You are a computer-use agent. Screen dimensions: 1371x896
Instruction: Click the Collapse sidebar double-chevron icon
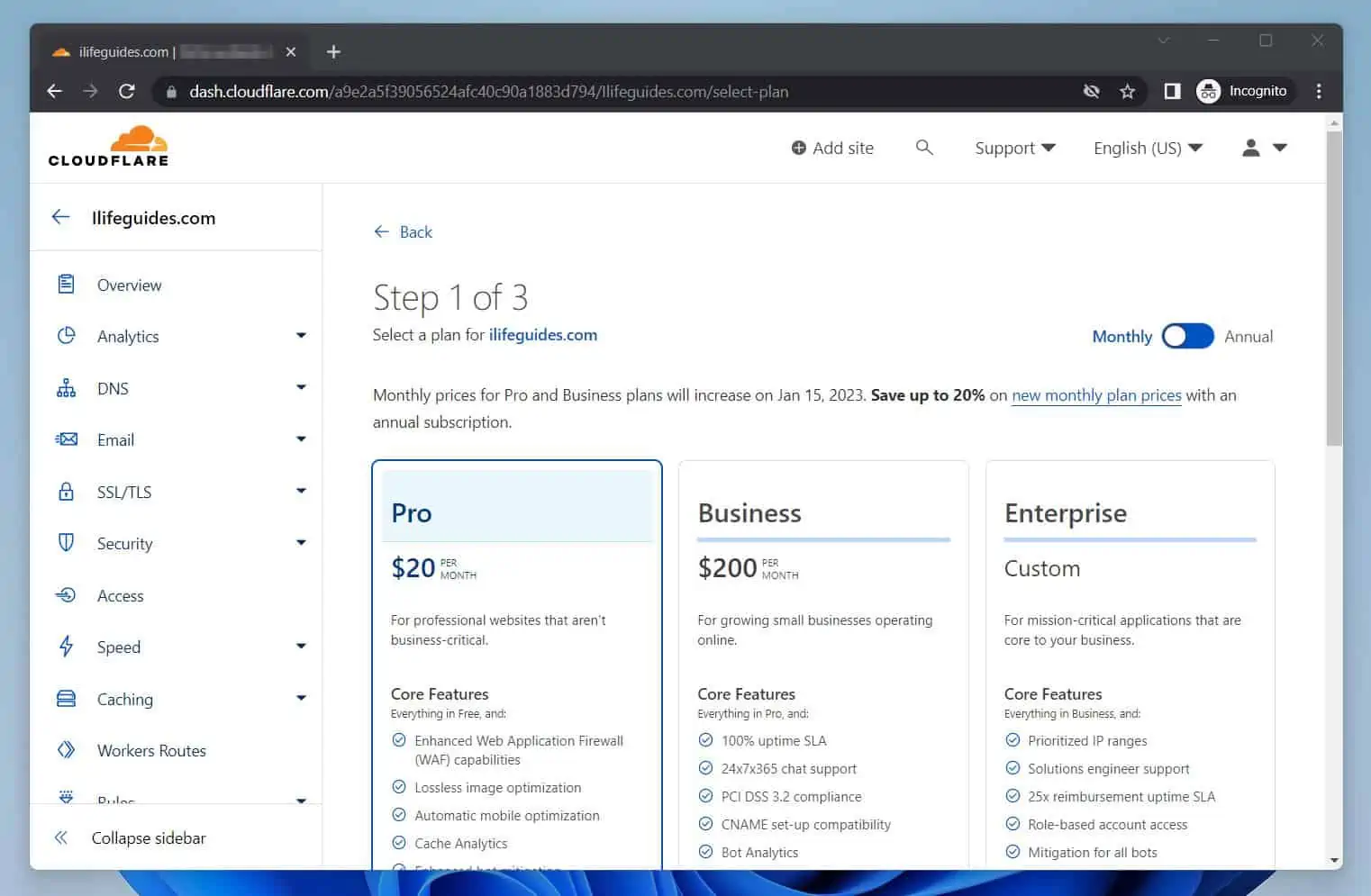[60, 837]
